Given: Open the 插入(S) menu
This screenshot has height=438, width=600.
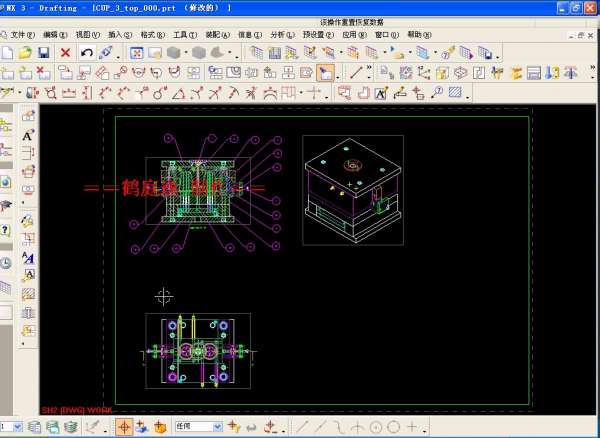Looking at the screenshot, I should (x=119, y=34).
